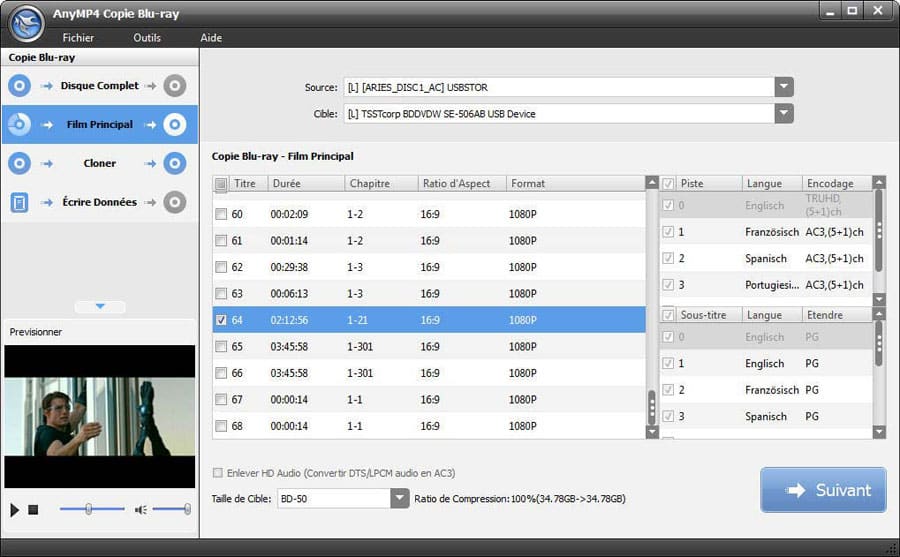900x557 pixels.
Task: Open the Fichier menu
Action: click(x=78, y=38)
